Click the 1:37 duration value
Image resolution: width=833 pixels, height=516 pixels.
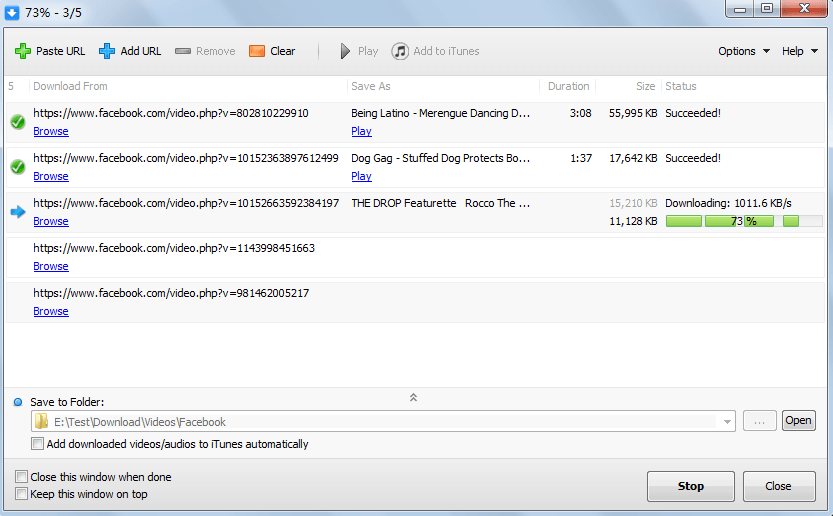[581, 158]
